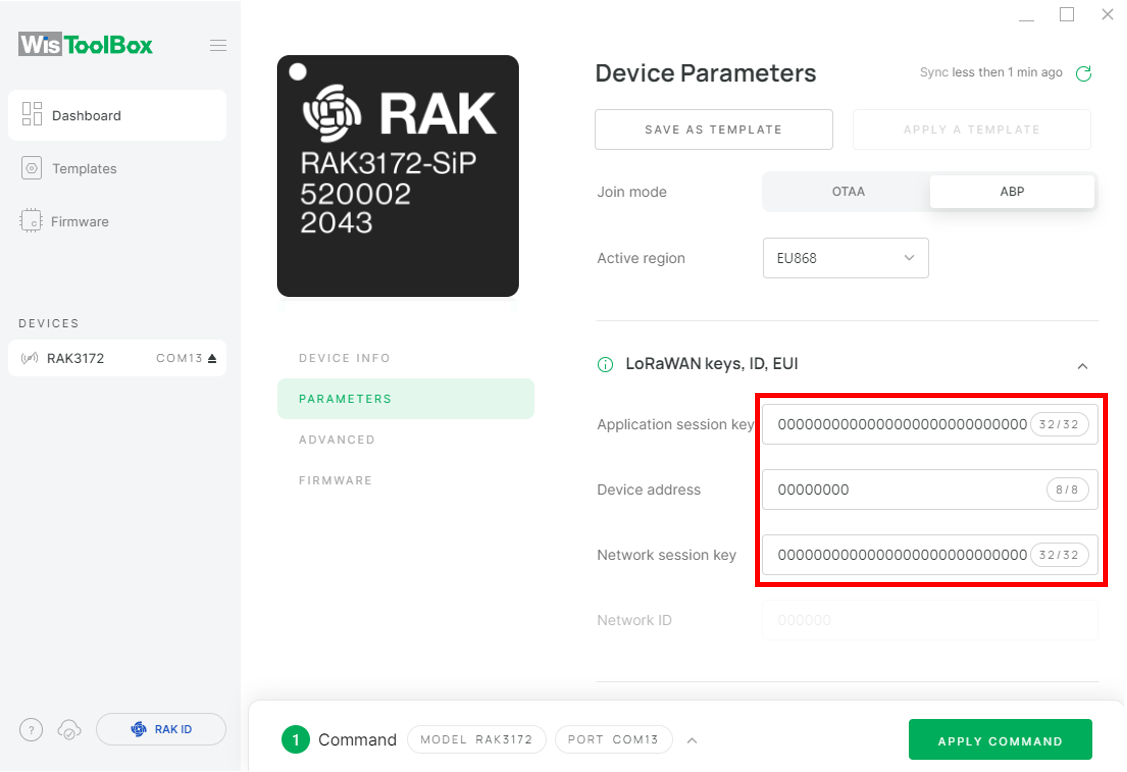Image resolution: width=1127 pixels, height=772 pixels.
Task: Maximize the WisToolBox window
Action: point(1067,14)
